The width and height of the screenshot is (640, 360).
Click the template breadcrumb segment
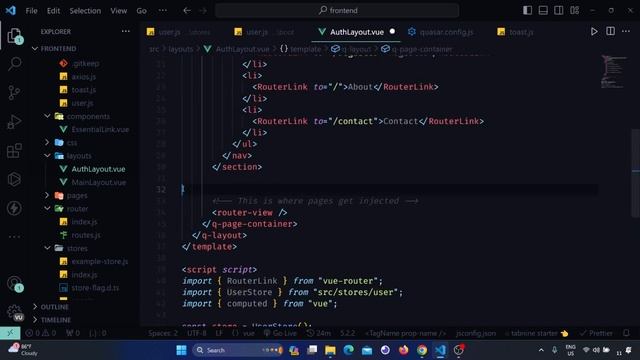point(301,49)
